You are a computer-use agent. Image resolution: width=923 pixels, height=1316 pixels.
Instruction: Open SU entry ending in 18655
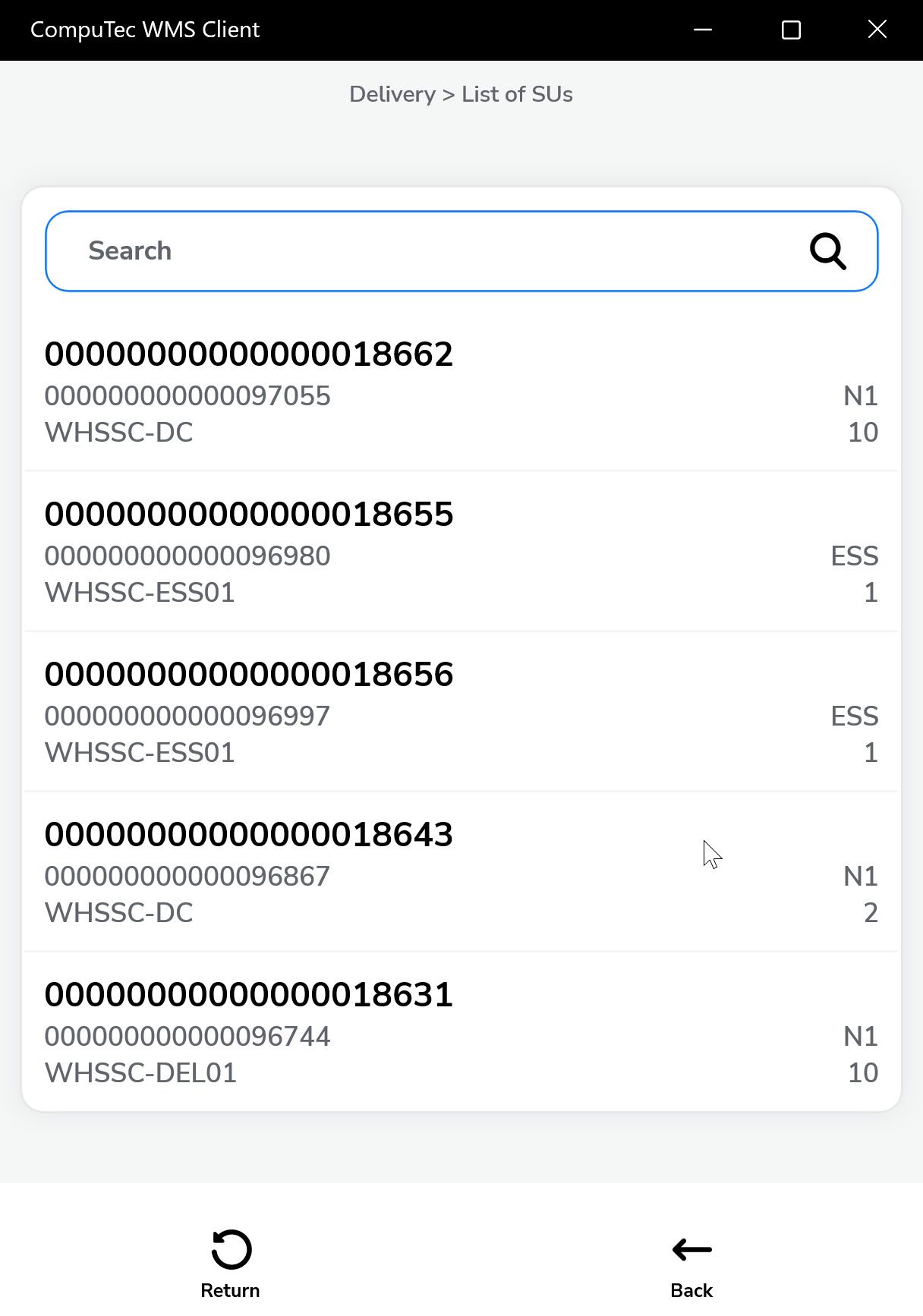tap(249, 515)
